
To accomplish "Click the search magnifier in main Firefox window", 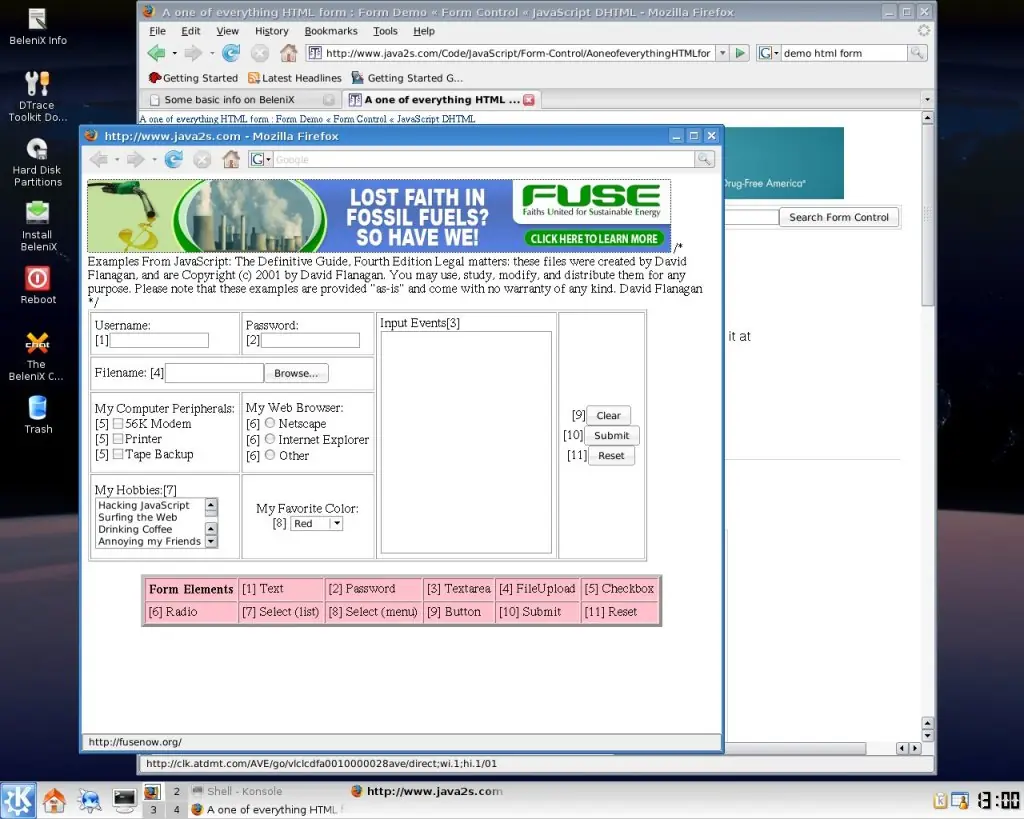I will pos(917,53).
